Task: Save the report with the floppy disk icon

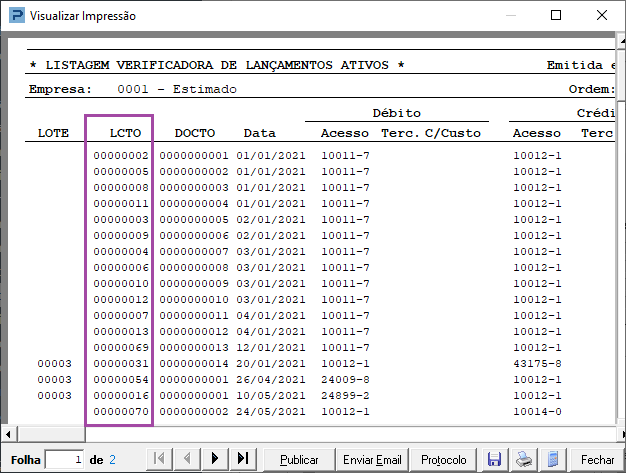Action: 493,459
